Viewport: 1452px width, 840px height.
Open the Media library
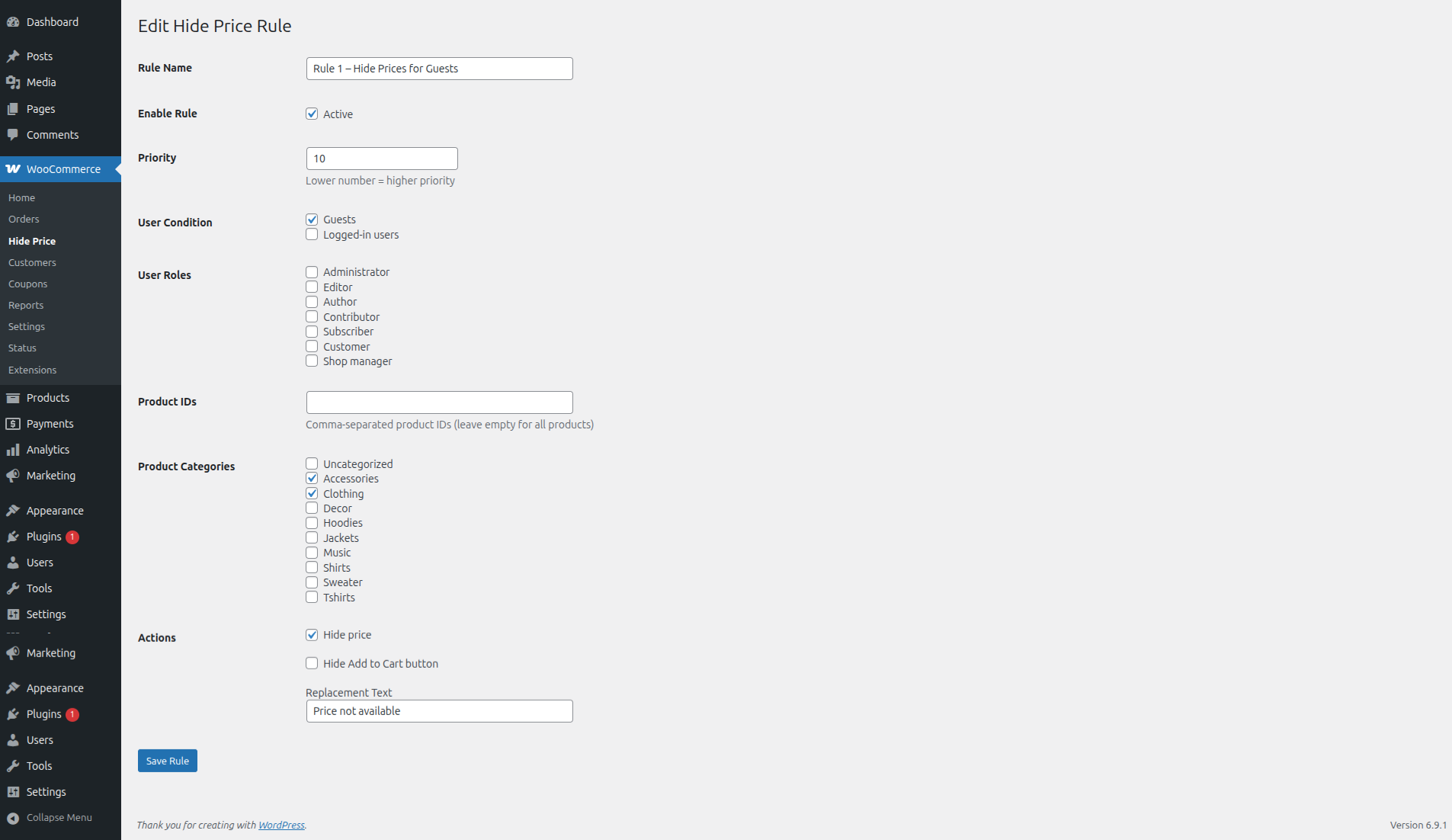[x=41, y=82]
